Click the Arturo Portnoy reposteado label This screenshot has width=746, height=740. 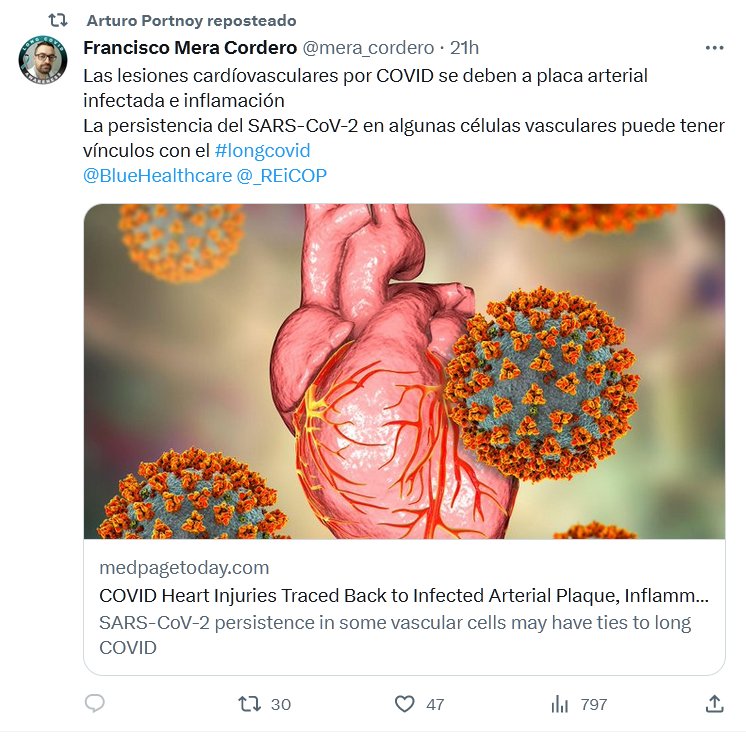coord(191,20)
